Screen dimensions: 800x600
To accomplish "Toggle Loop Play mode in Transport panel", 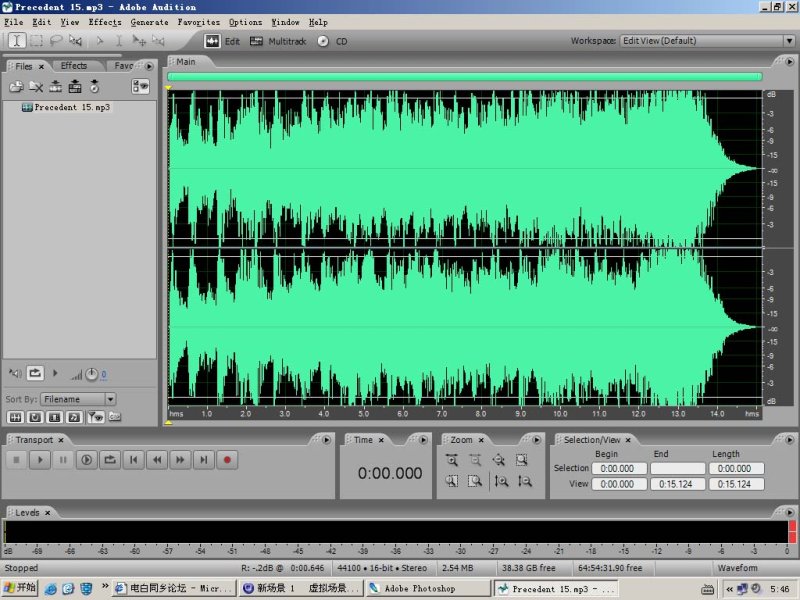I will (109, 460).
